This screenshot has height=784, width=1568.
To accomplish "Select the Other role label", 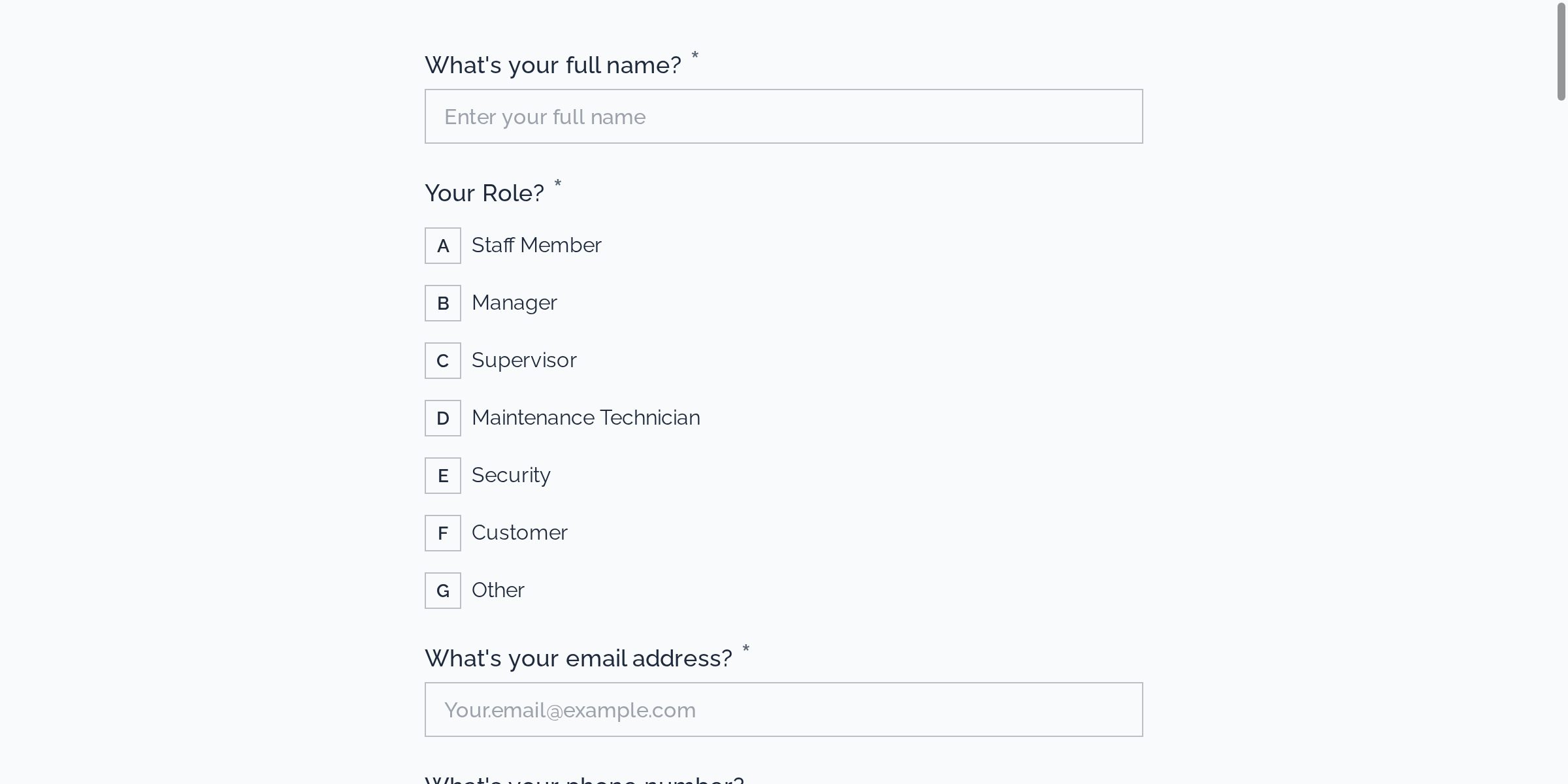I will click(x=498, y=590).
